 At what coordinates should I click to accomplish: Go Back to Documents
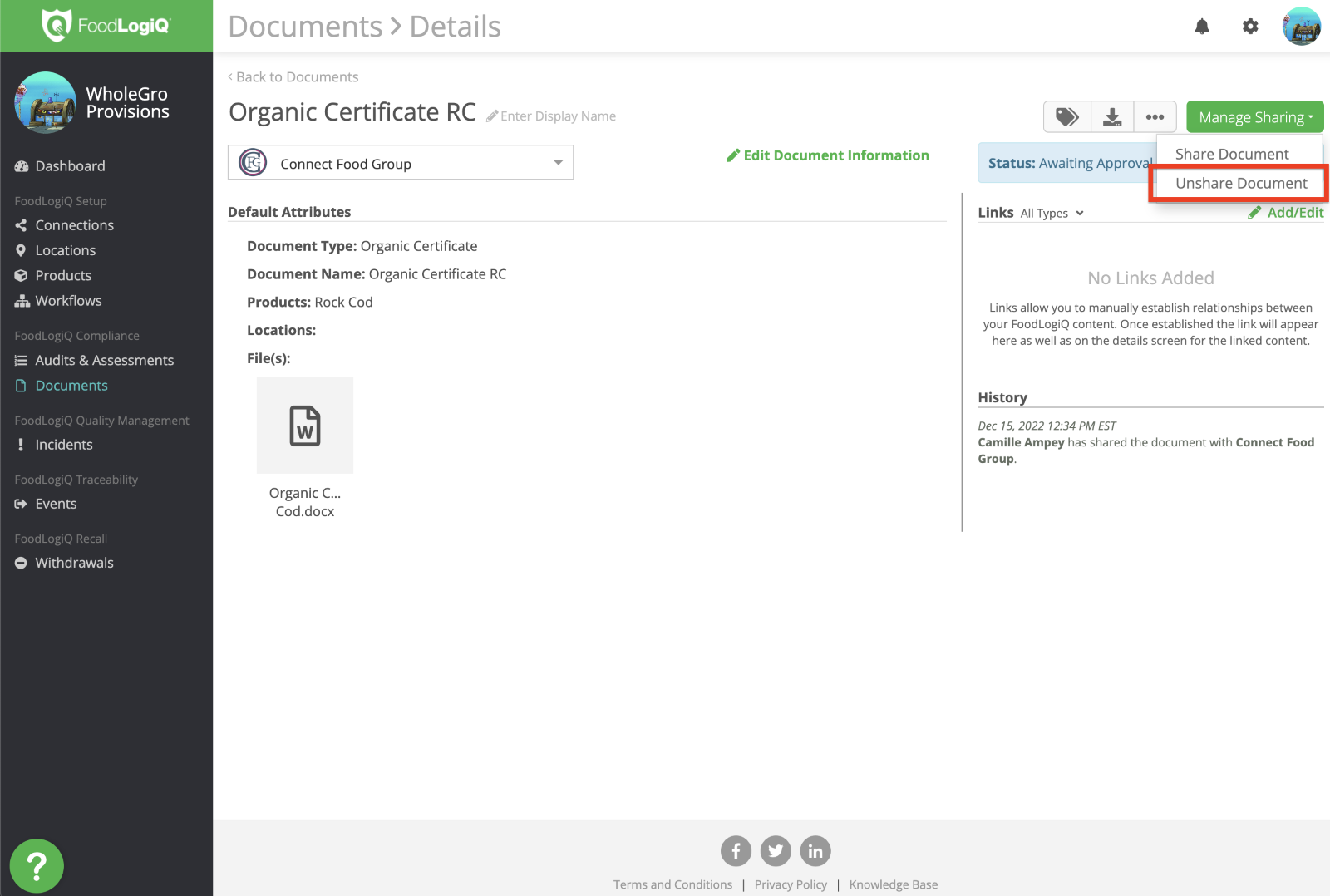pos(293,77)
